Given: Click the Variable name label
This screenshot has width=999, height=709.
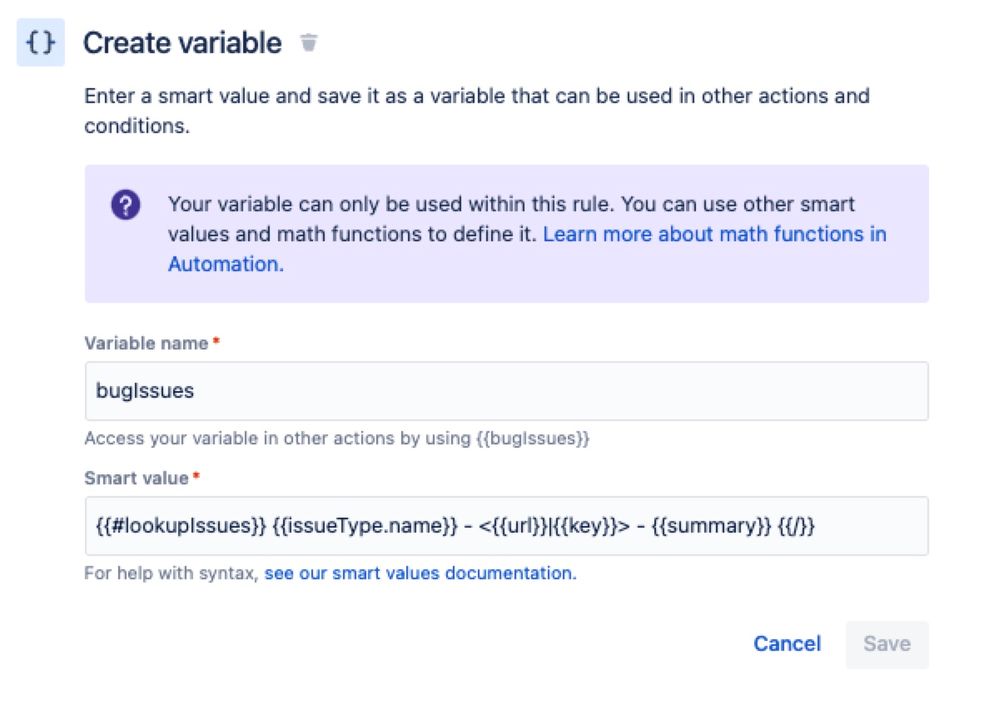Looking at the screenshot, I should 146,343.
